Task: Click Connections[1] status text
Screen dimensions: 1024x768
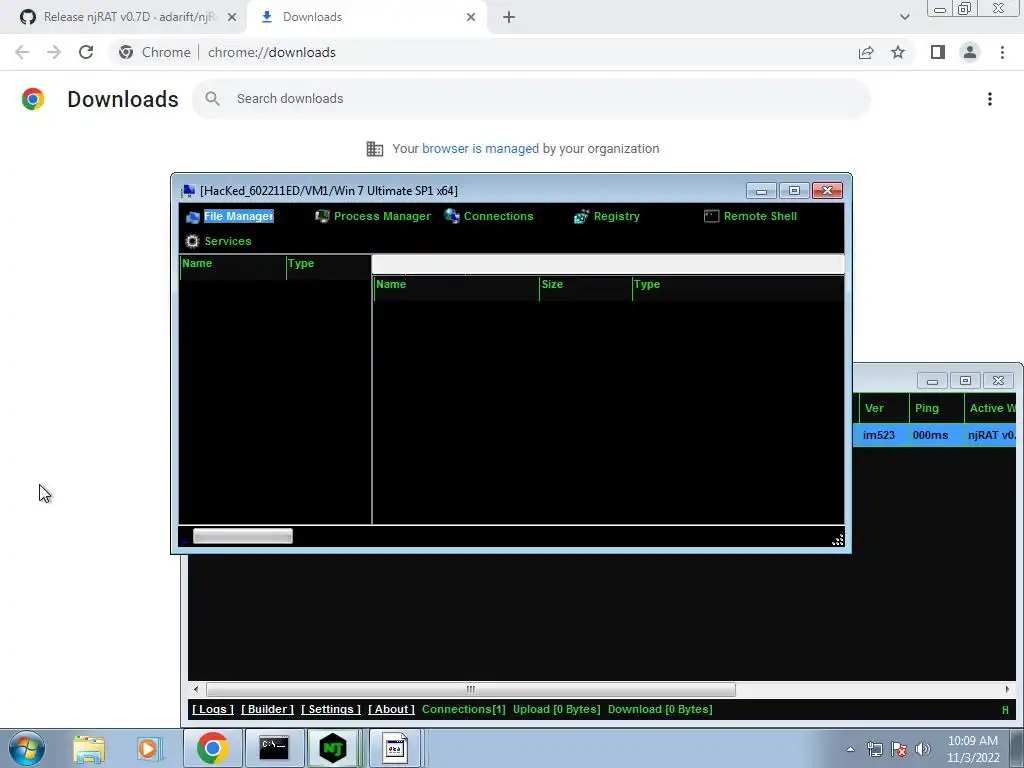Action: pyautogui.click(x=464, y=709)
